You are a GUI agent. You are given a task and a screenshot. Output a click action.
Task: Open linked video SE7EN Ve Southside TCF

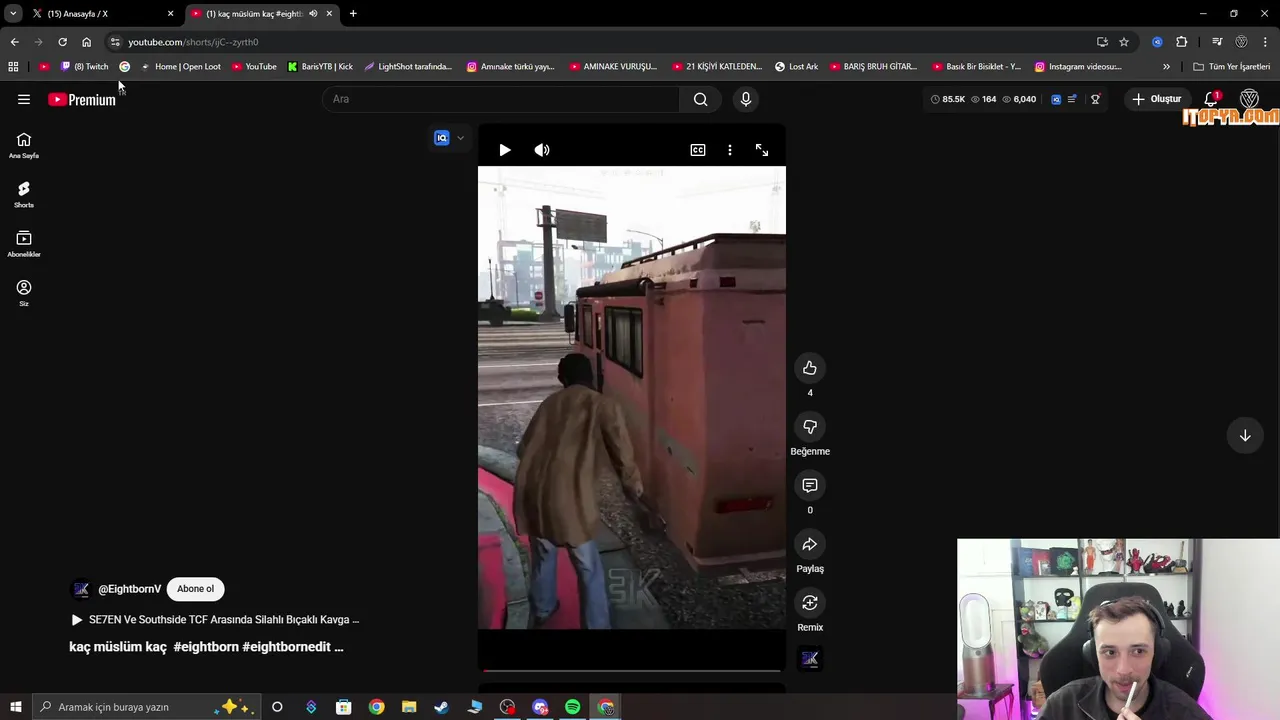point(214,620)
